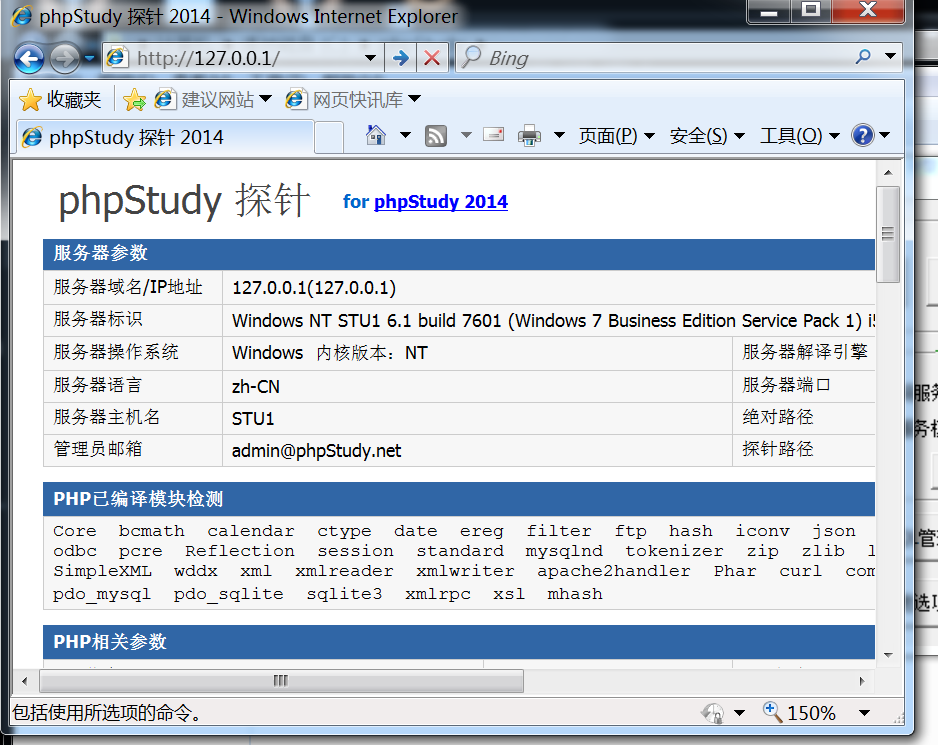Click the xmlrpc module name
The image size is (938, 745).
coord(437,594)
